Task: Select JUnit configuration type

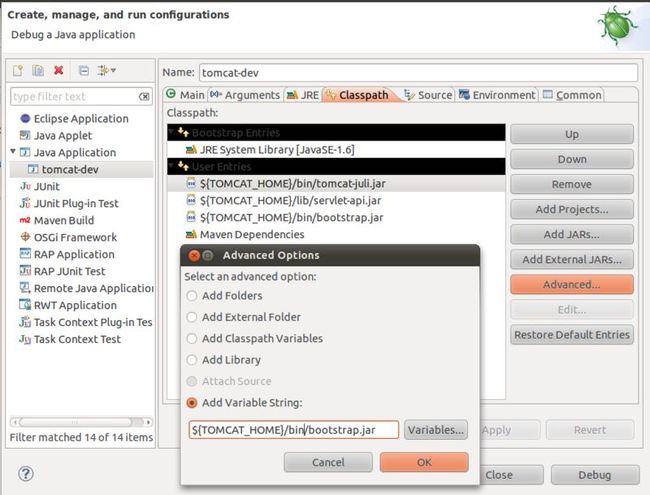Action: [46, 187]
